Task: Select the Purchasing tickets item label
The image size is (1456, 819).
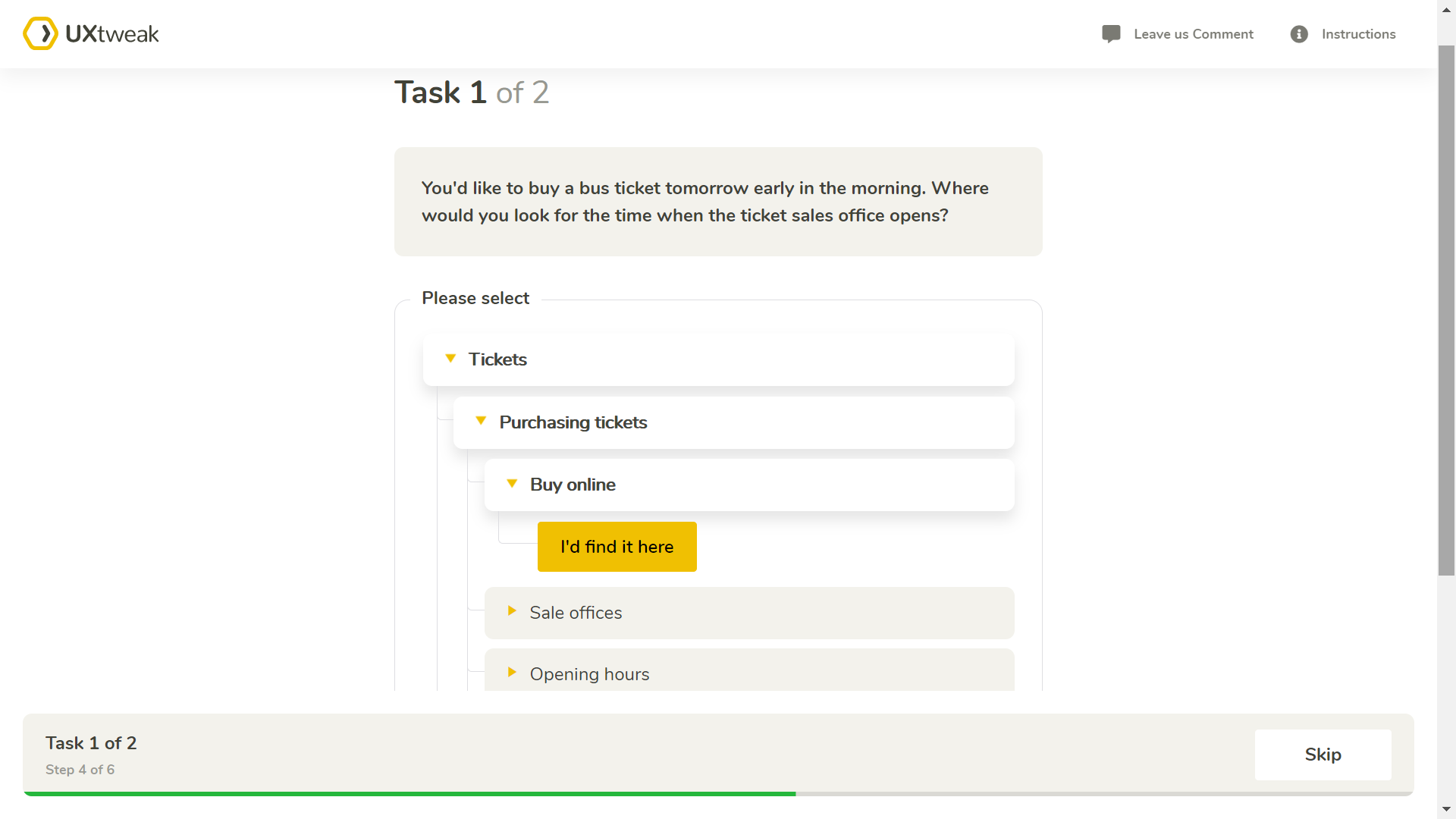Action: (x=573, y=422)
